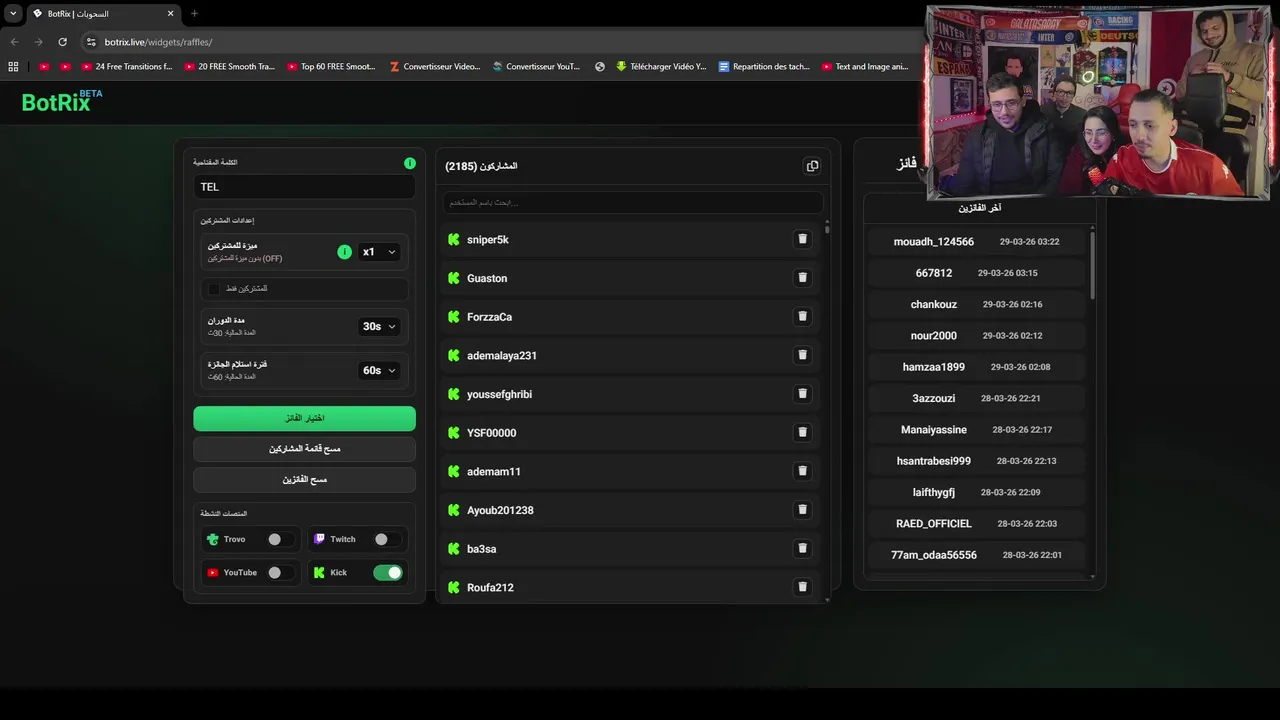Open 'Repartition des tach...' bookmark
The width and height of the screenshot is (1280, 720).
coord(764,67)
